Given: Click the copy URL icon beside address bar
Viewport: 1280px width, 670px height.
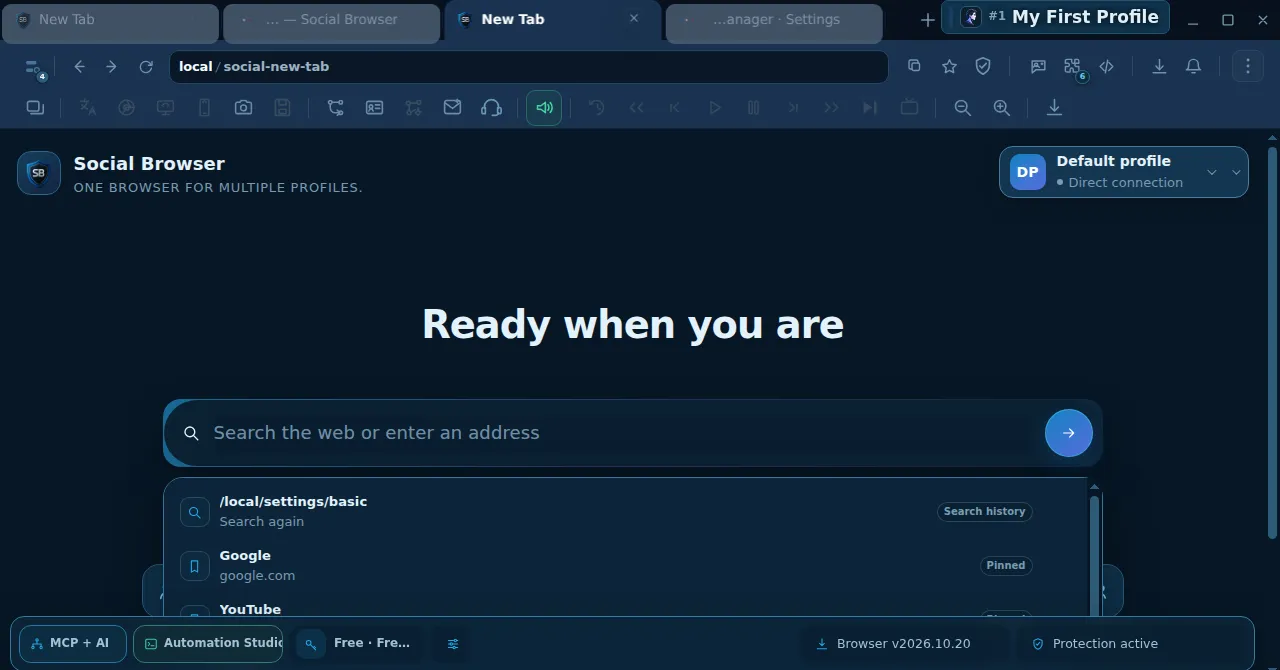Looking at the screenshot, I should (914, 66).
